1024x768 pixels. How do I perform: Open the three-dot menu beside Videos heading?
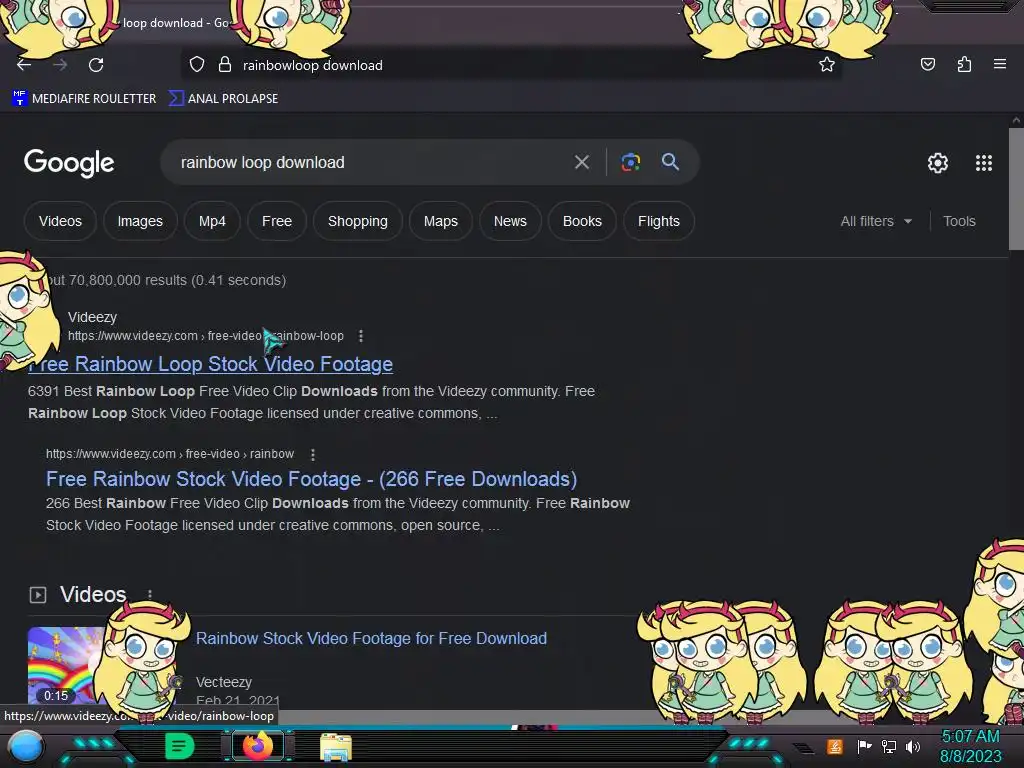pos(150,594)
